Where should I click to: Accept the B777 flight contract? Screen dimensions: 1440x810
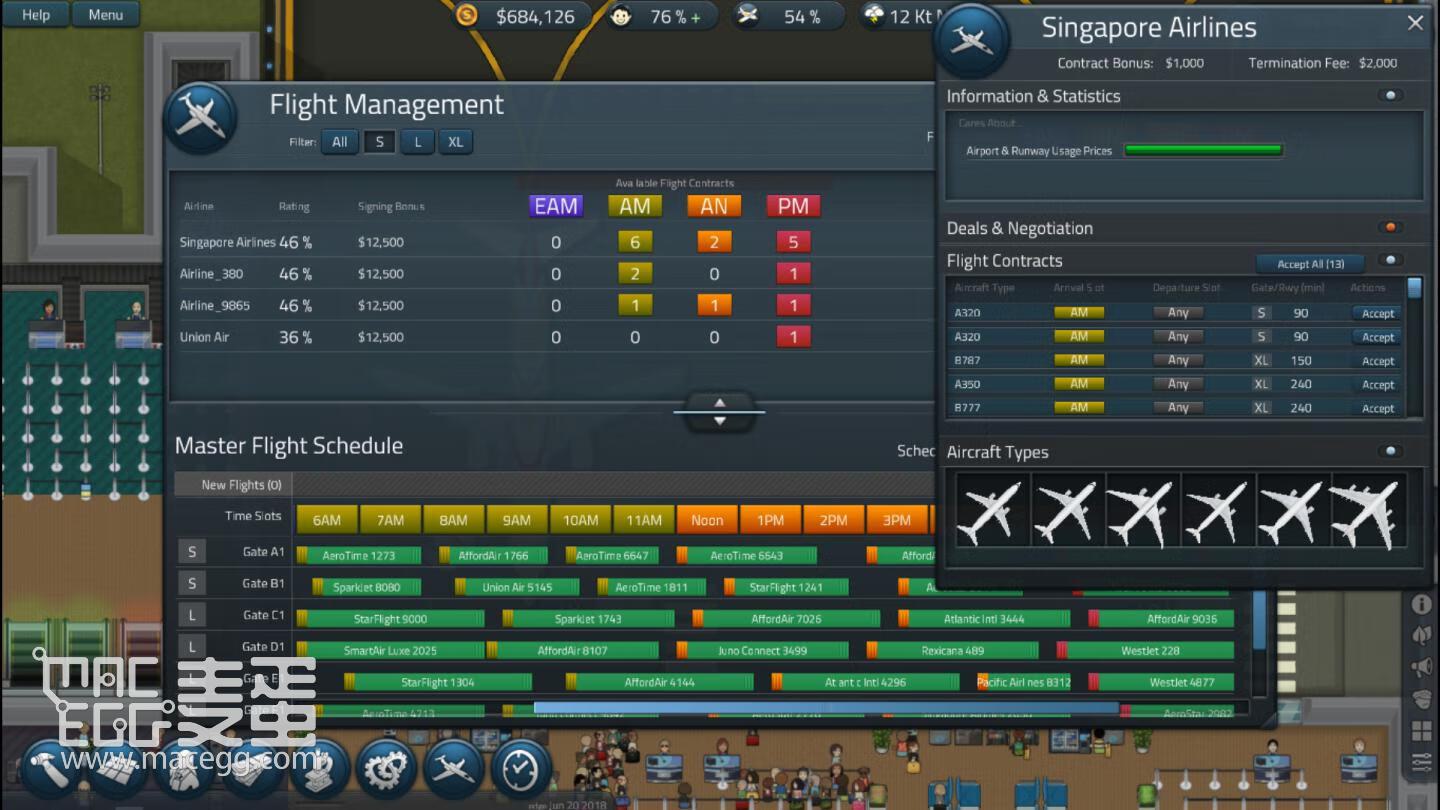click(1377, 409)
